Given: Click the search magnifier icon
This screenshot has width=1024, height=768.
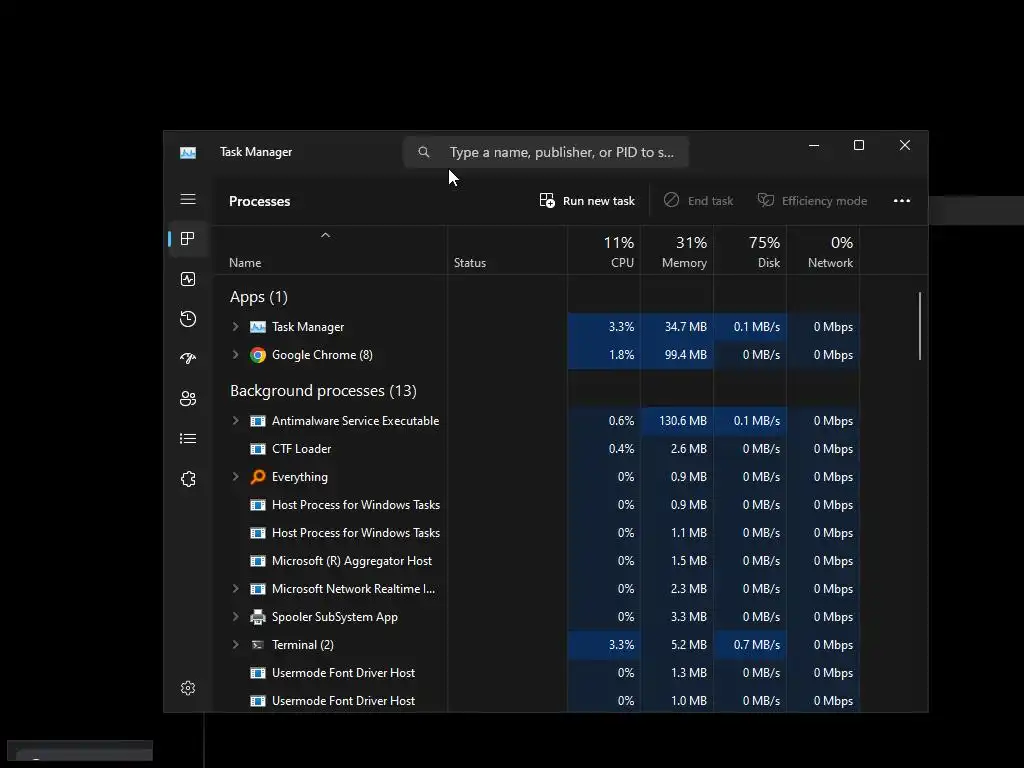Looking at the screenshot, I should 424,152.
